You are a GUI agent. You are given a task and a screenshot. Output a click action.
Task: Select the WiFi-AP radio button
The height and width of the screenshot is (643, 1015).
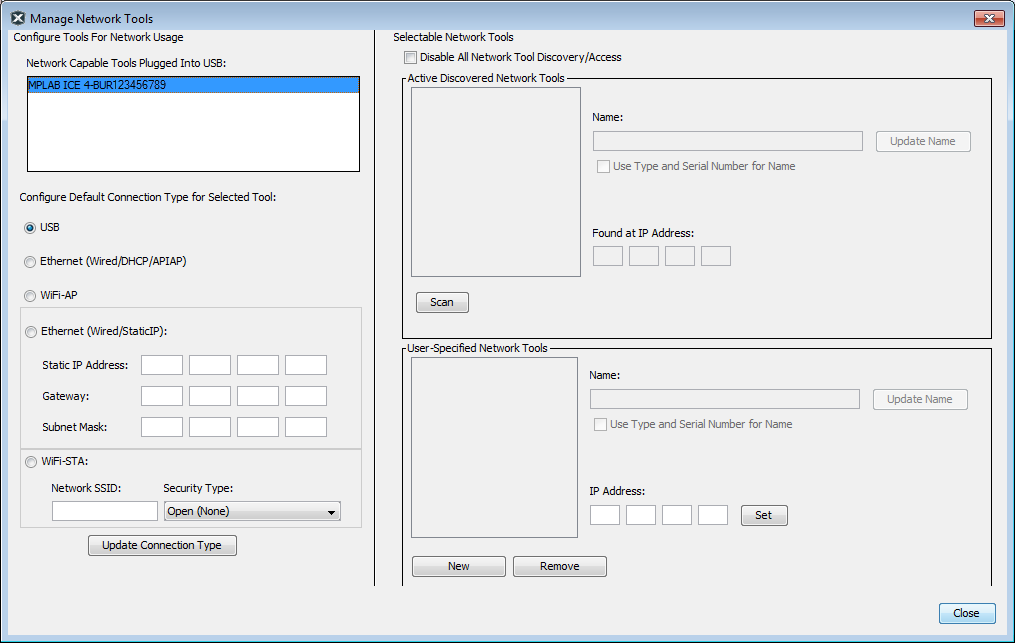coord(30,296)
